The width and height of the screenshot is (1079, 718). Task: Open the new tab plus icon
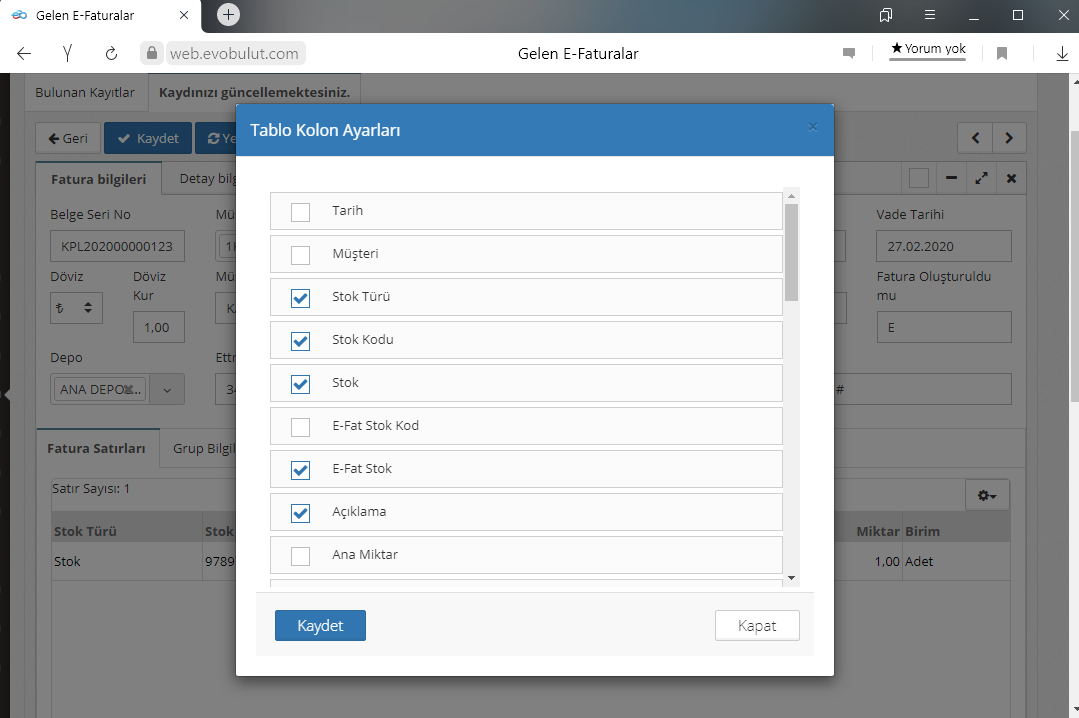[228, 15]
